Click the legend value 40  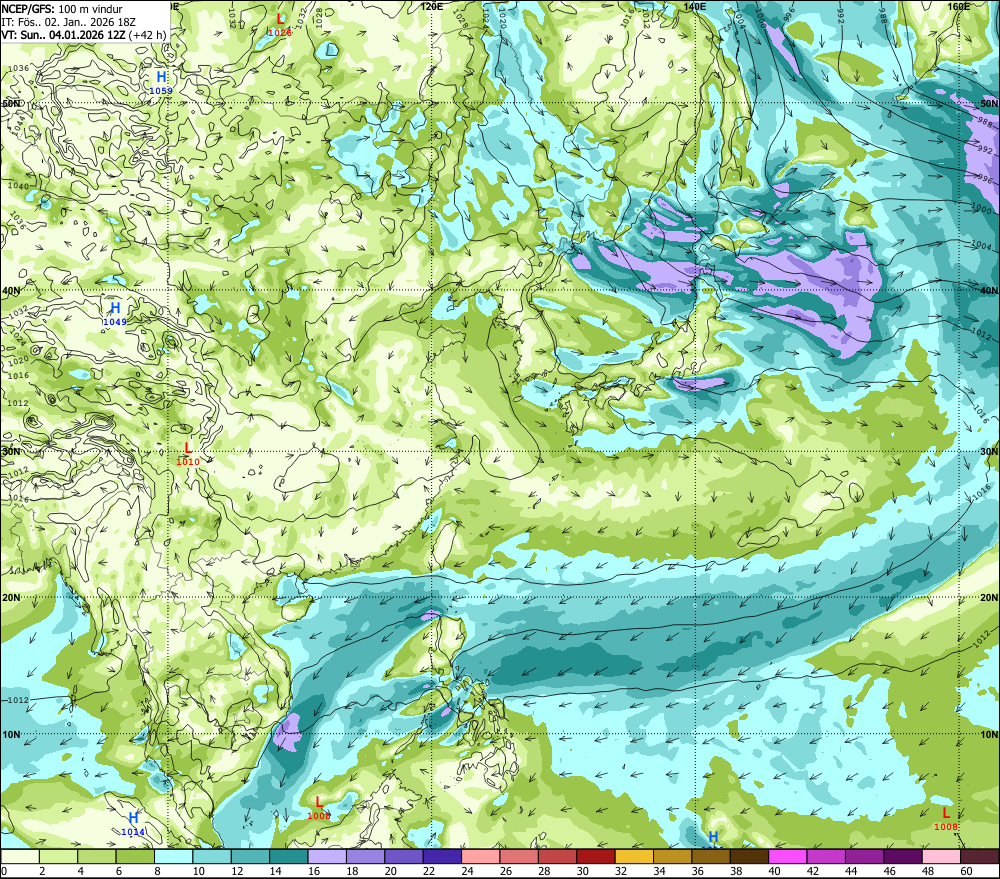[774, 871]
